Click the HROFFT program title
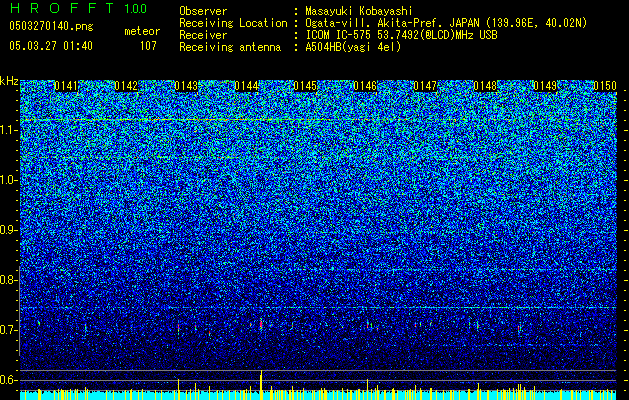The width and height of the screenshot is (629, 400). pyautogui.click(x=63, y=8)
